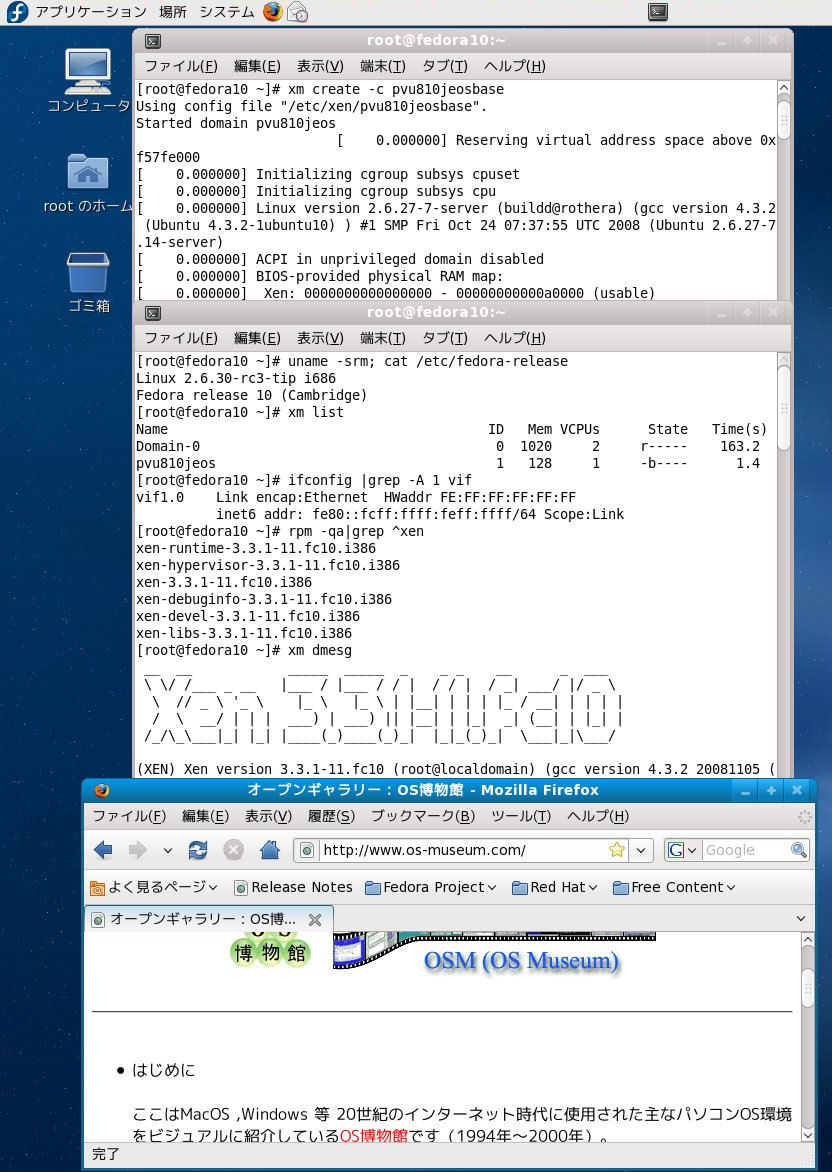Expand the URL bar history dropdown

click(641, 850)
